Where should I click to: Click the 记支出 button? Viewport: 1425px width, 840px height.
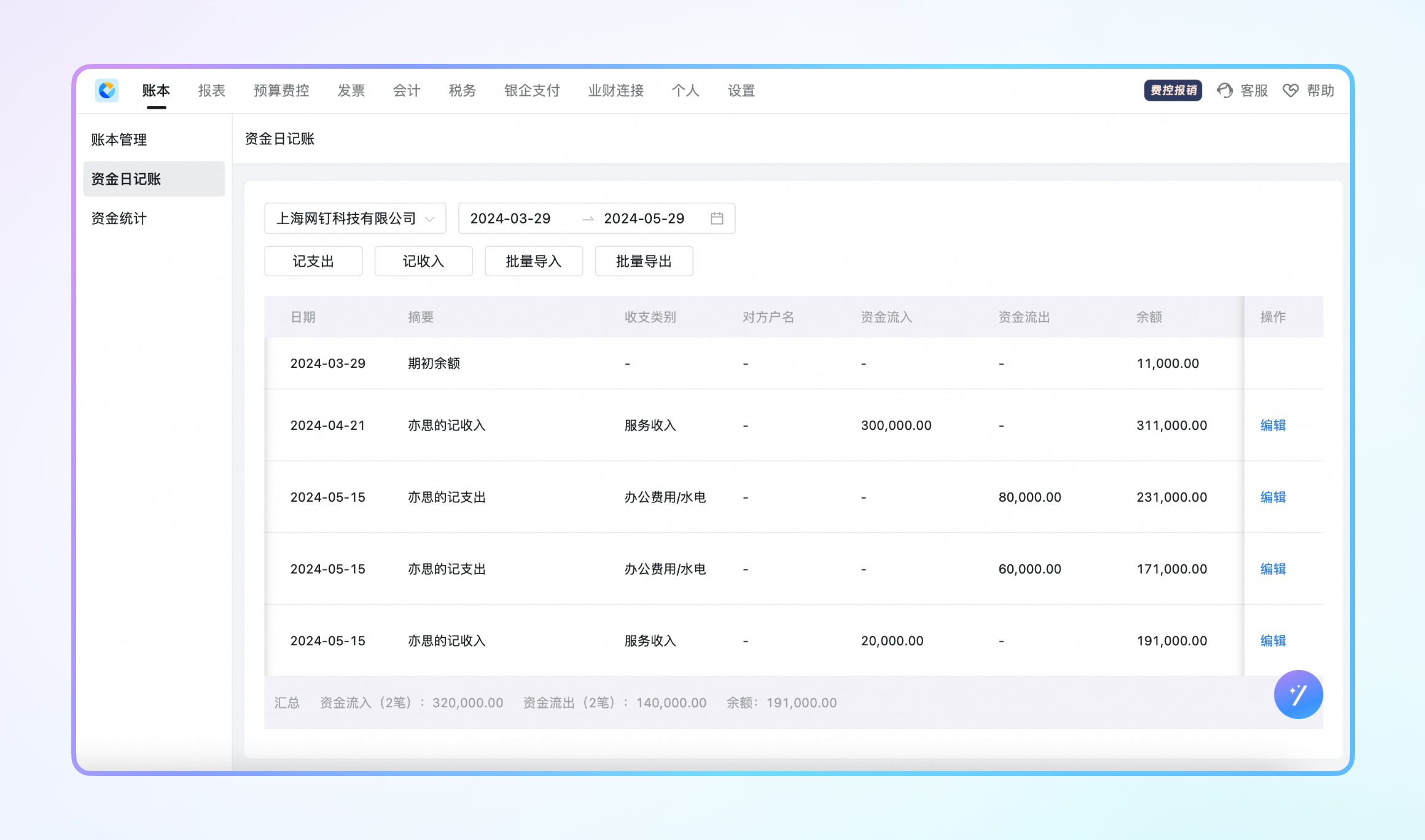313,261
